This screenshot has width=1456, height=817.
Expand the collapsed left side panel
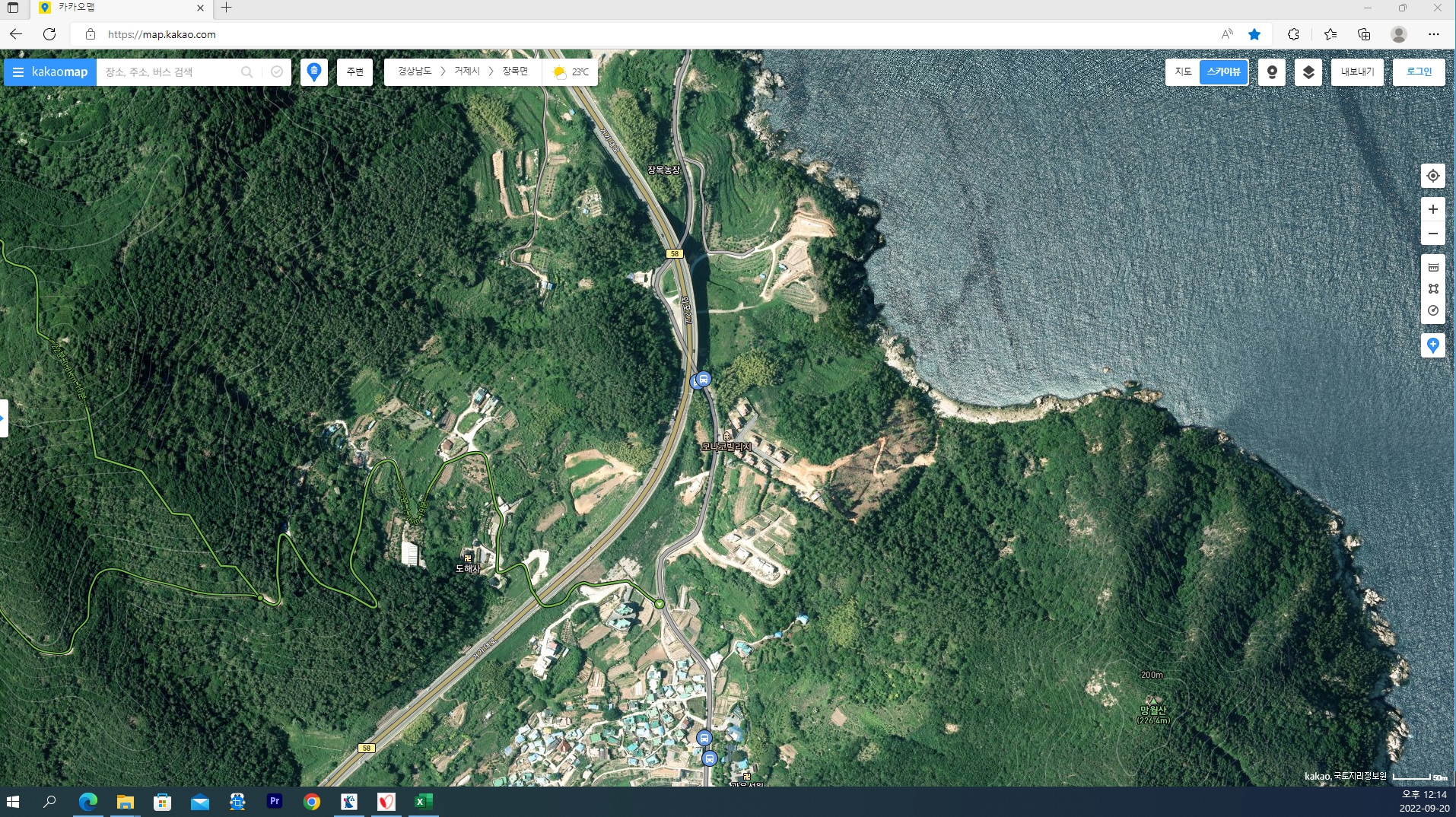click(x=4, y=418)
